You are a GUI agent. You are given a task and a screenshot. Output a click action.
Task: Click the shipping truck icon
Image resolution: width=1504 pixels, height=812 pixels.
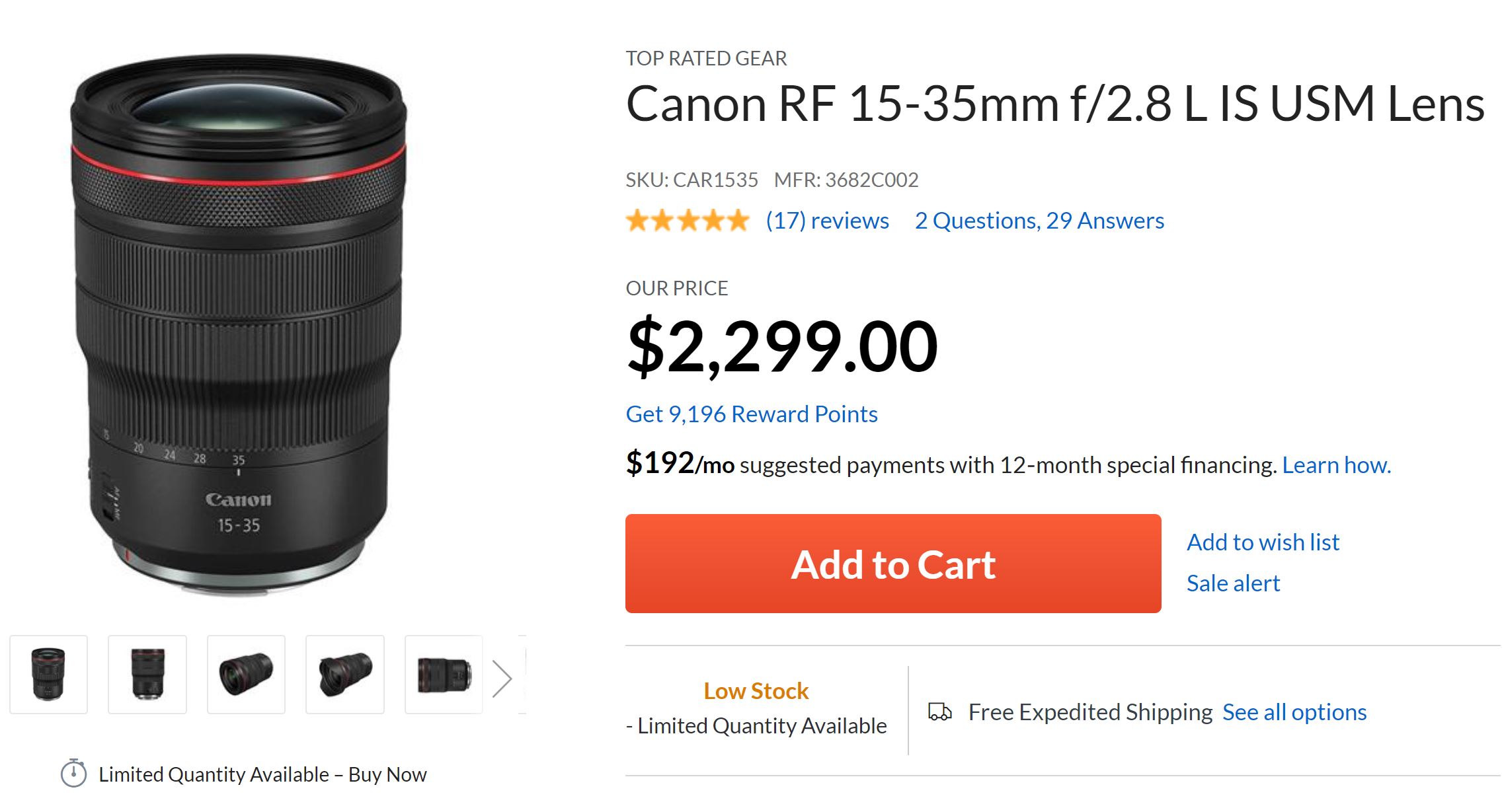[x=939, y=712]
